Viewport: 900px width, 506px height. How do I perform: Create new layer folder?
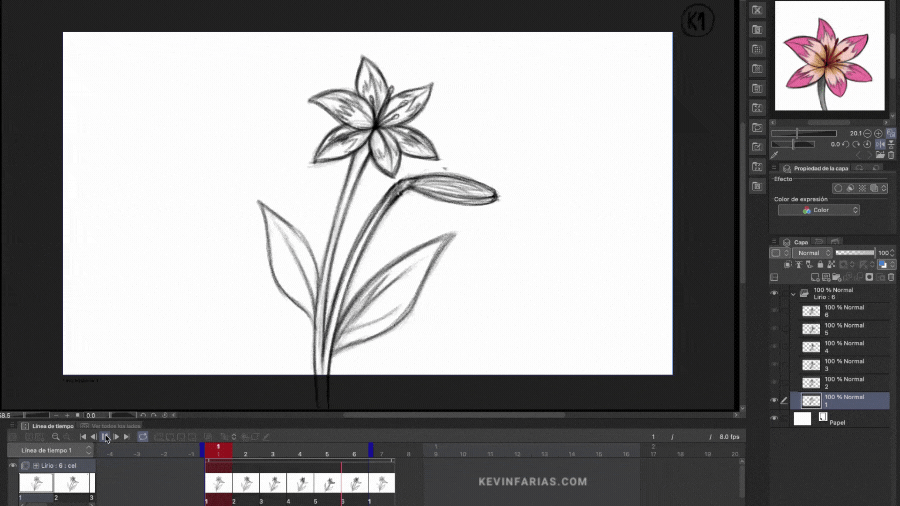(x=836, y=278)
